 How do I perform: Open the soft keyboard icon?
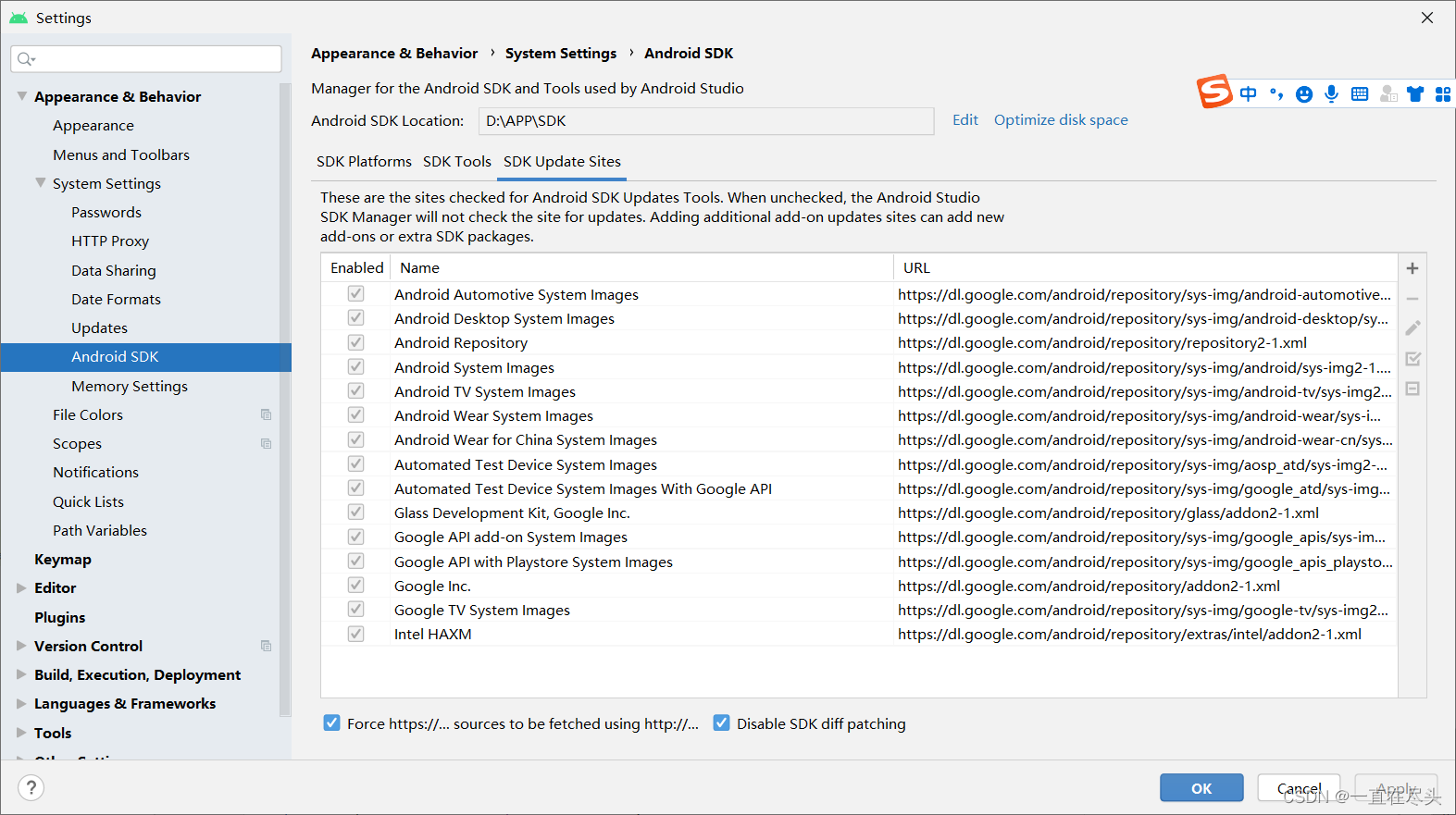click(1360, 93)
